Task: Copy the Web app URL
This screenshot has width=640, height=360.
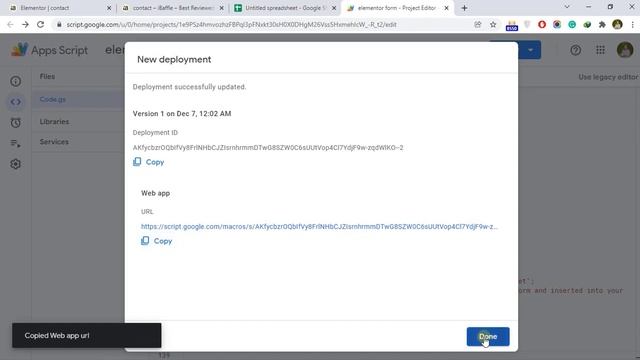Action: pos(157,241)
